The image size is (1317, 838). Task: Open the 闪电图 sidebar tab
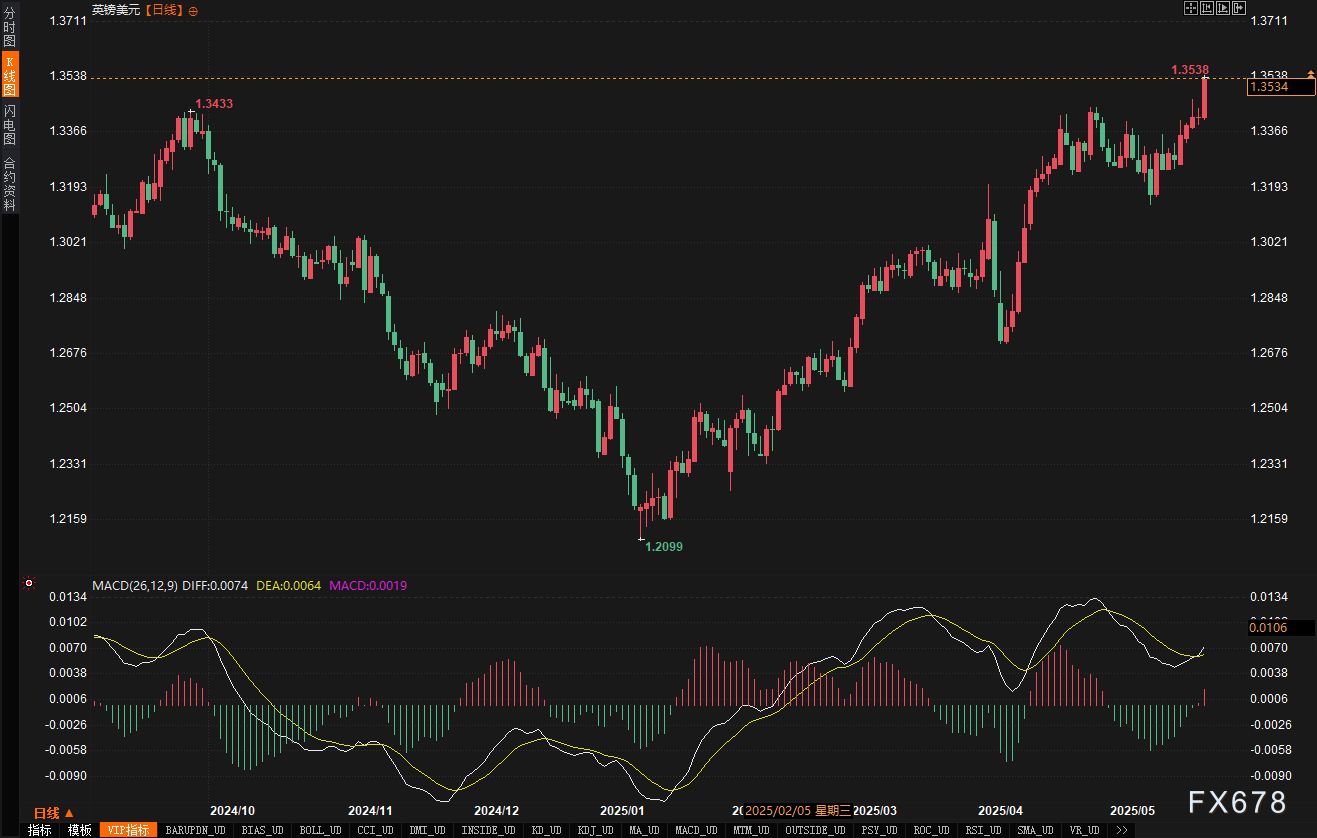click(9, 124)
